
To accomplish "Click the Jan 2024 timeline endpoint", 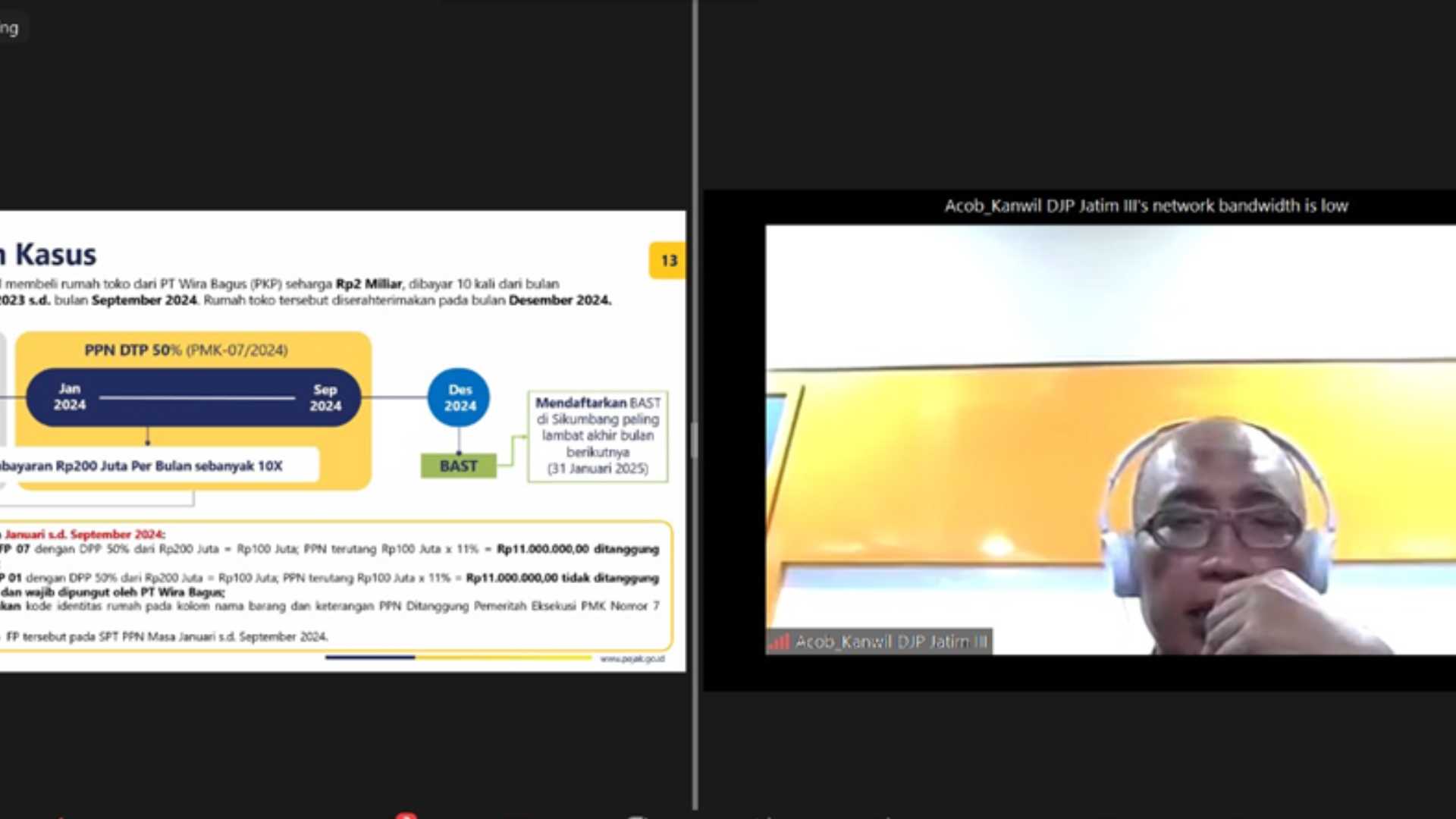I will 69,397.
